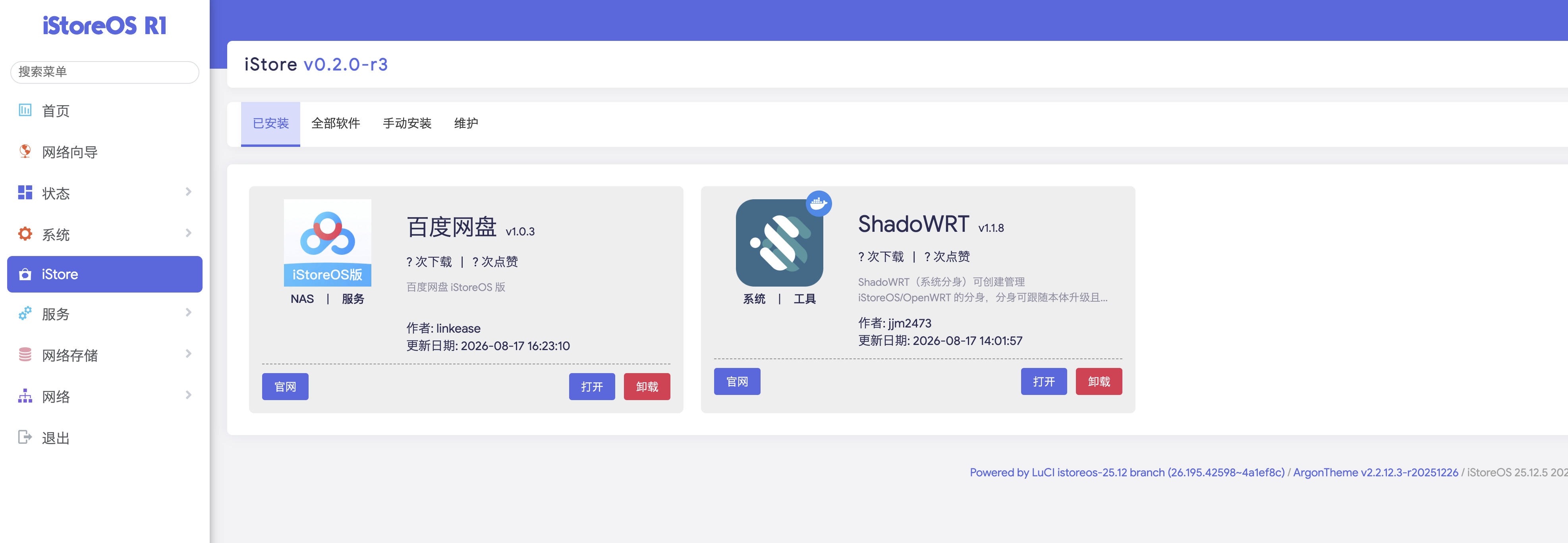Click the Docker badge on ShadoWRT
This screenshot has height=543, width=1568.
[819, 204]
